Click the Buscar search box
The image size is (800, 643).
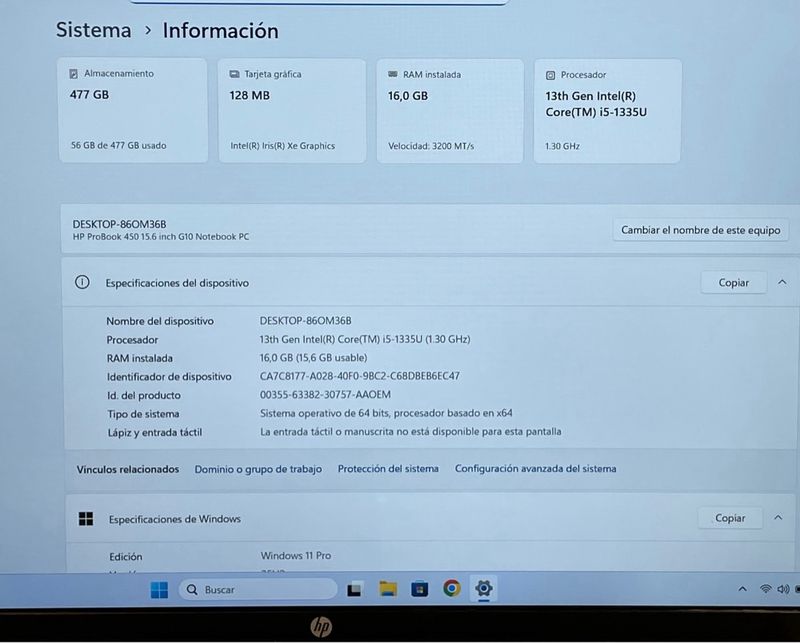coord(258,589)
